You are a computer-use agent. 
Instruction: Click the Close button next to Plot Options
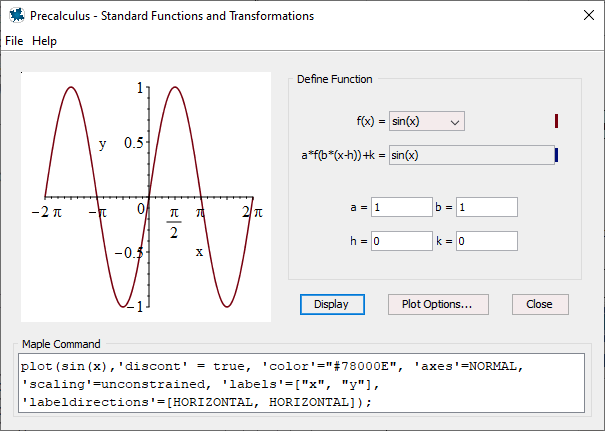click(x=540, y=304)
